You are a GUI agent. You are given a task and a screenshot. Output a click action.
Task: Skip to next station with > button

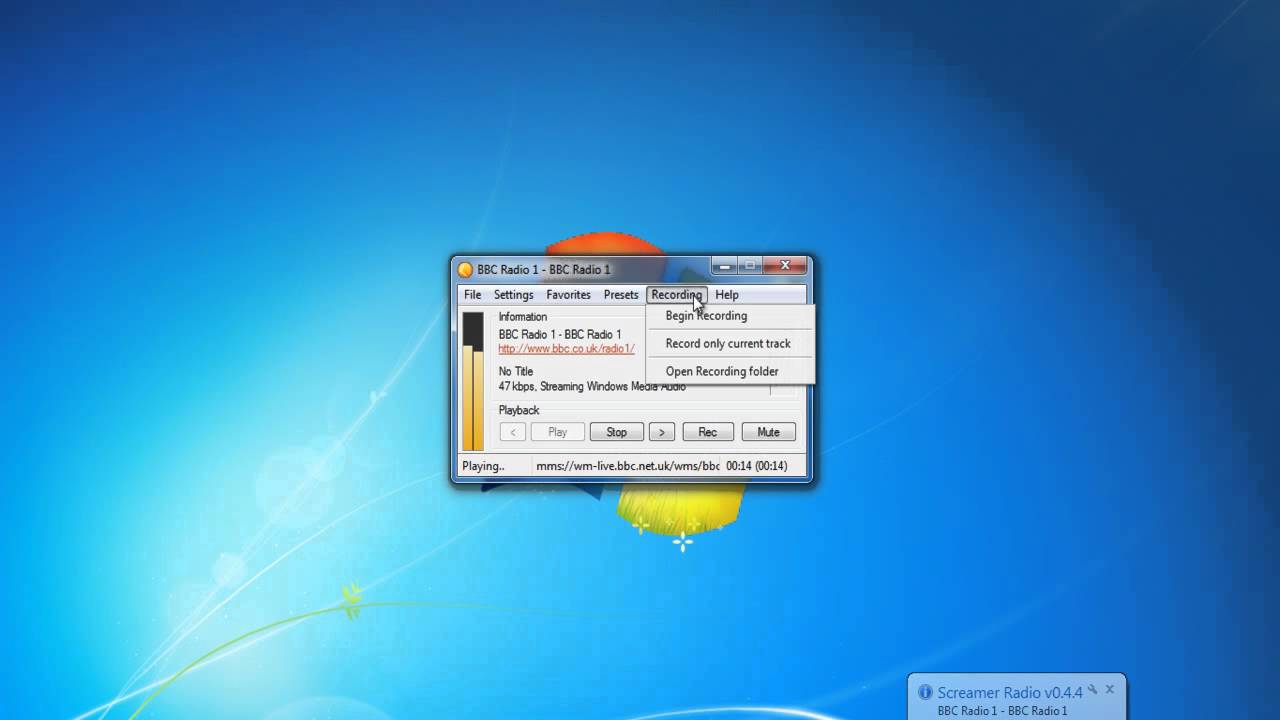pos(661,432)
